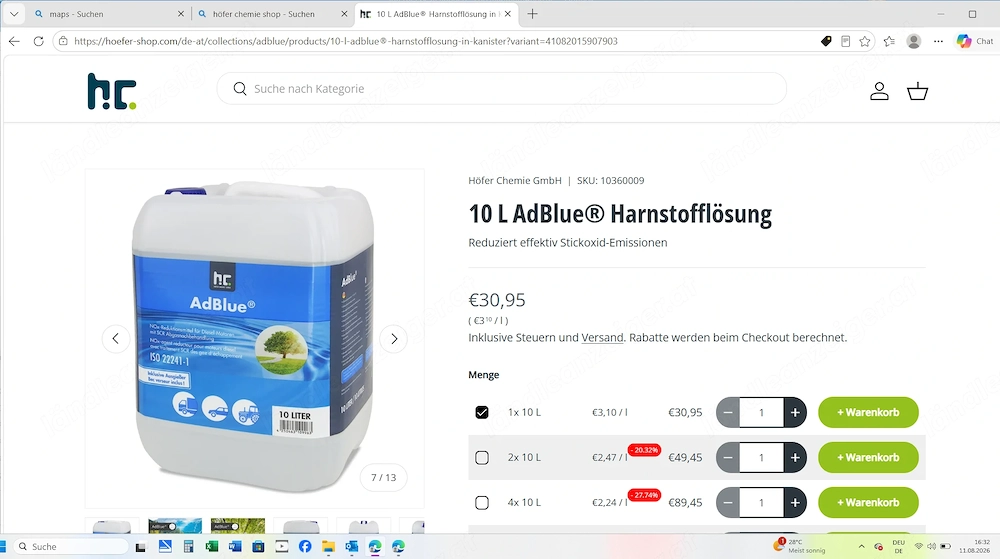Click the browser address bar URL
Screen dimensions: 1000x559
pyautogui.click(x=346, y=41)
